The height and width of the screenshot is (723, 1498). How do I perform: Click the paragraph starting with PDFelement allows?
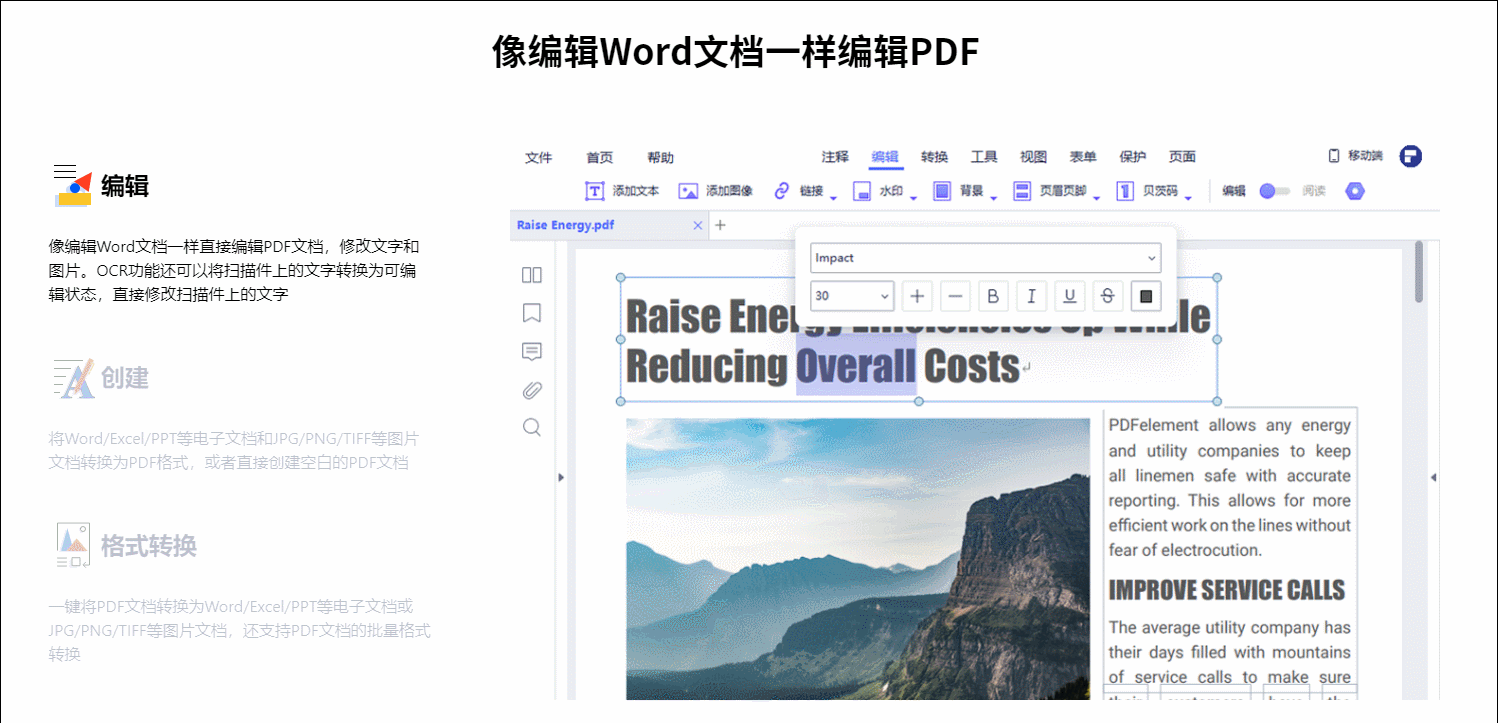point(1229,488)
